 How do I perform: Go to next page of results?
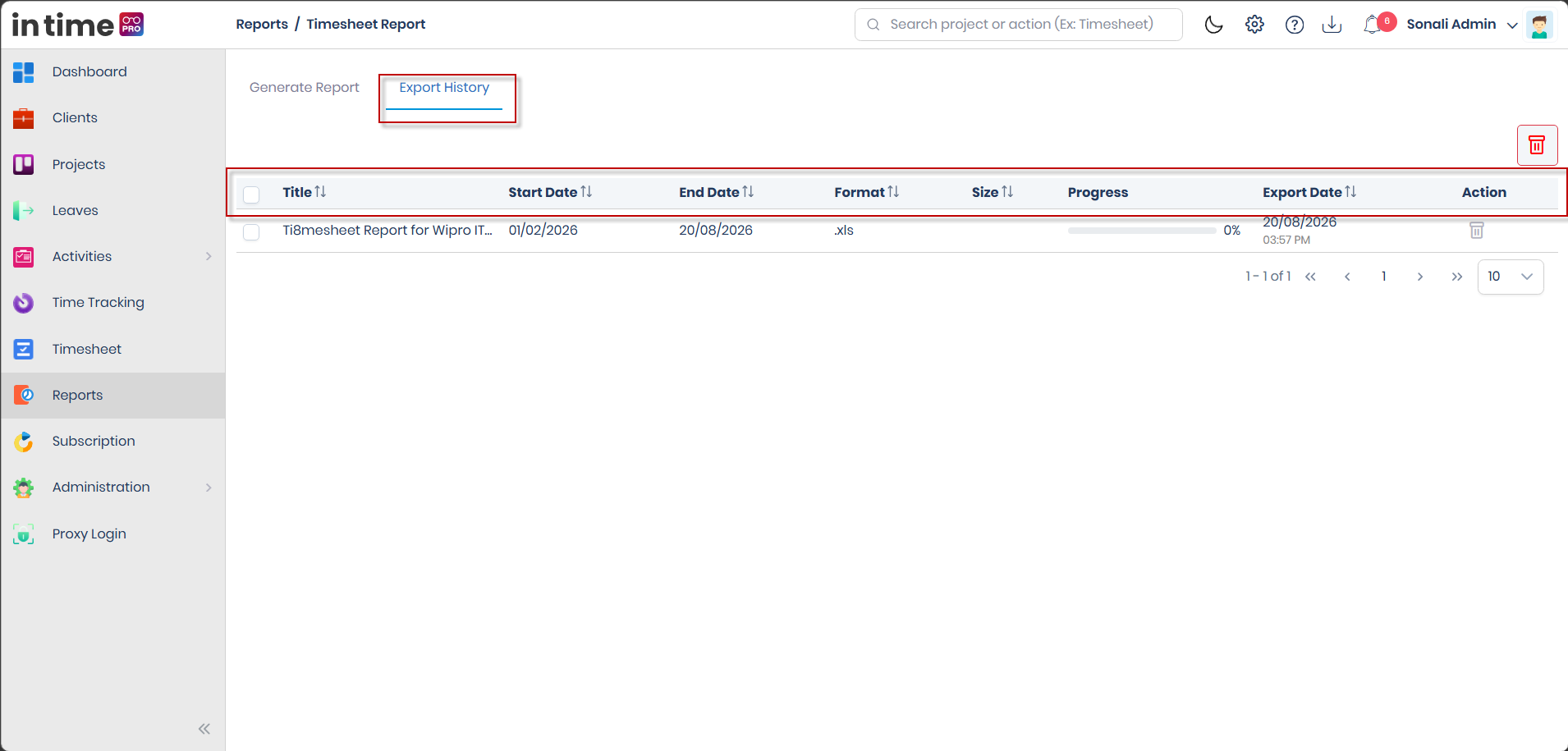[1420, 277]
